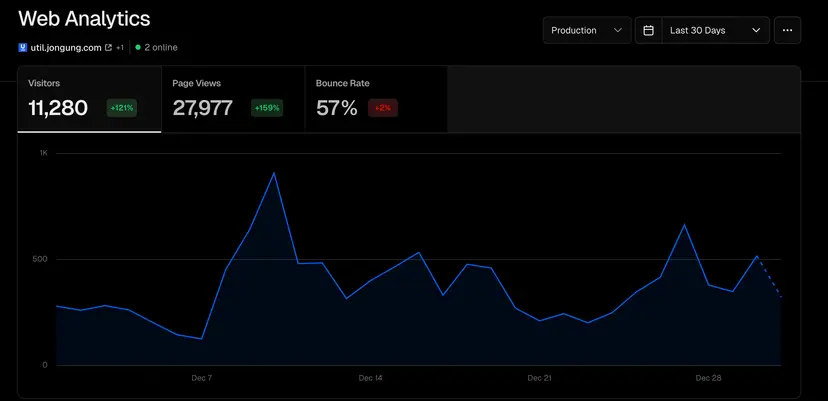Click the +121% visitors change badge
The width and height of the screenshot is (828, 401).
pos(122,108)
